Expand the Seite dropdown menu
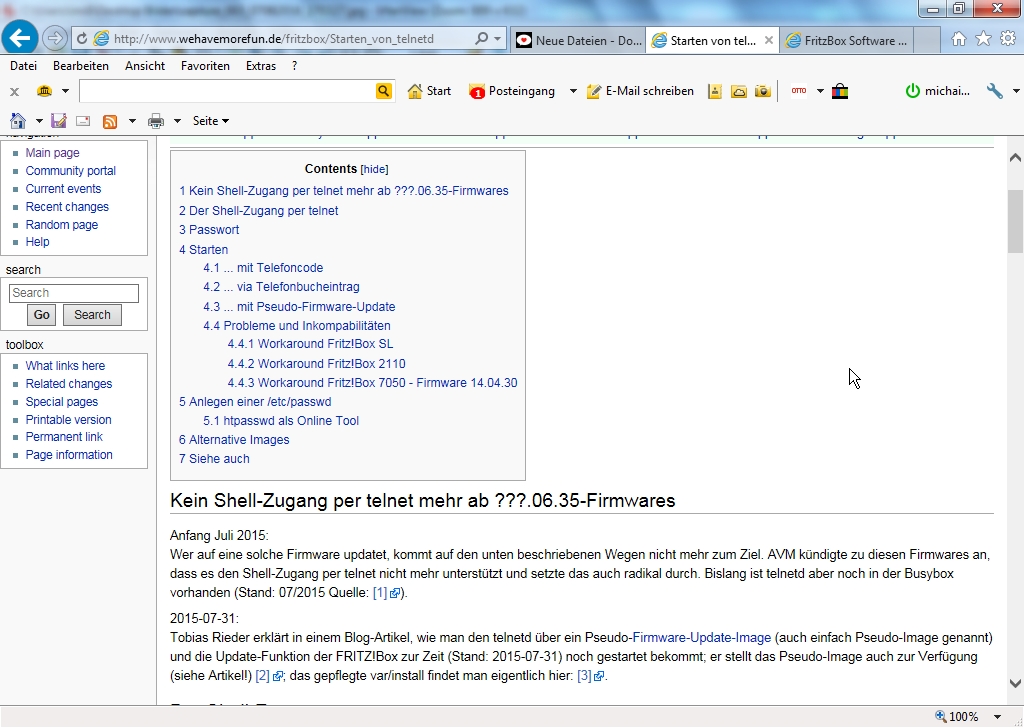This screenshot has width=1024, height=728. [x=211, y=121]
